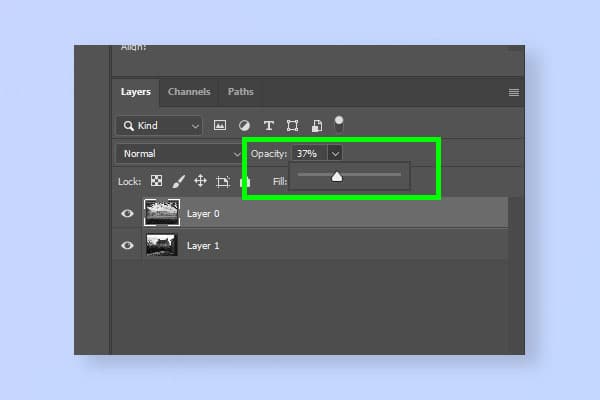Image resolution: width=600 pixels, height=400 pixels.
Task: Open the Normal blend mode dropdown
Action: coord(177,154)
